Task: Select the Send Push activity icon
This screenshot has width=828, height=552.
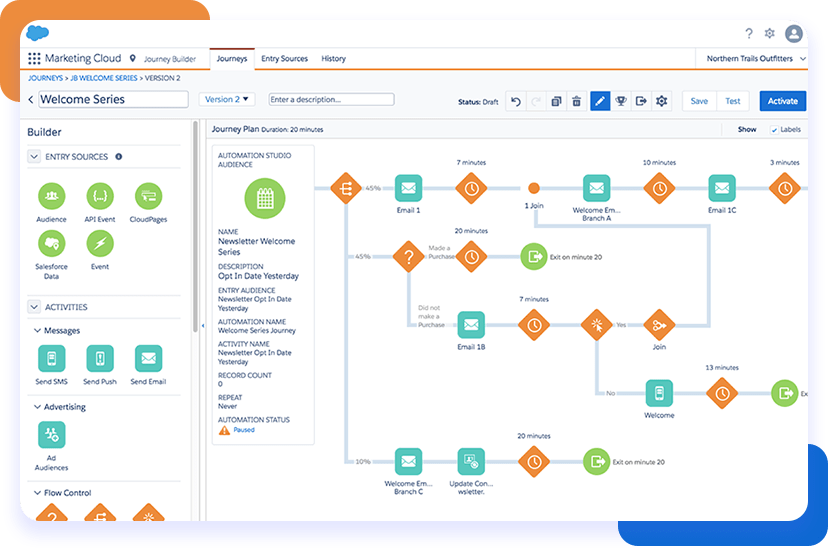Action: [x=100, y=359]
